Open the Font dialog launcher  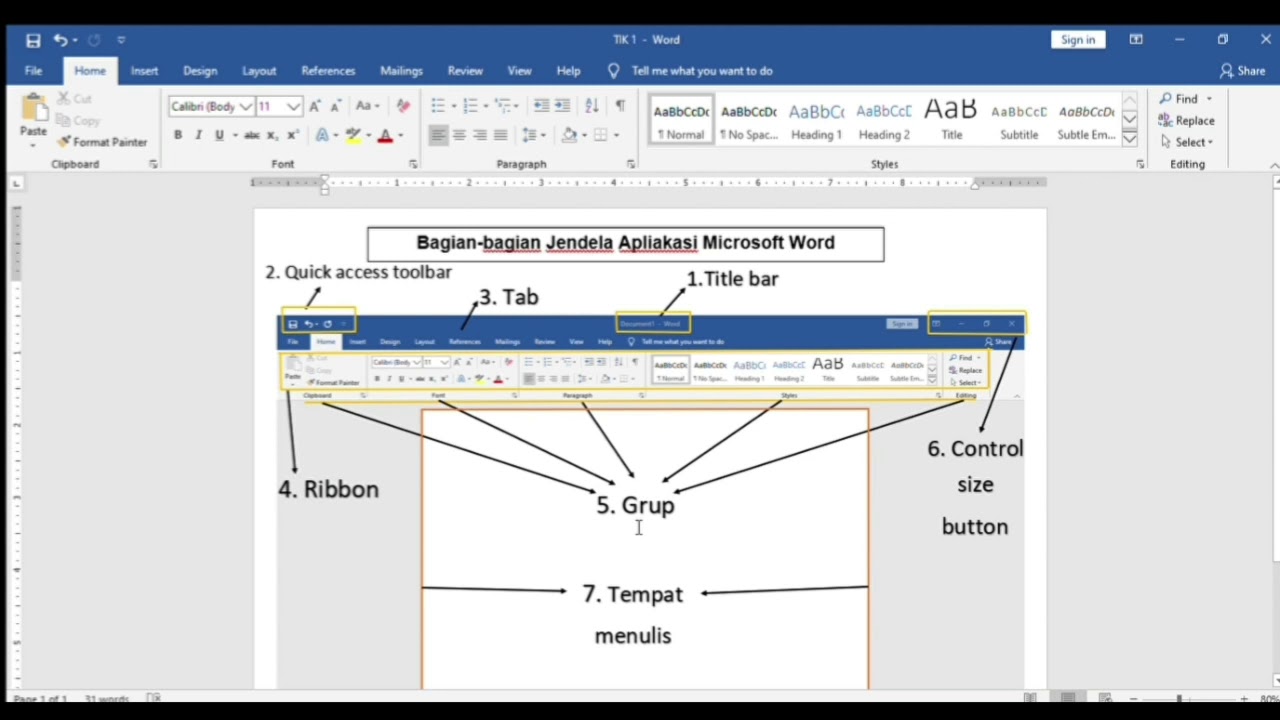[x=413, y=164]
